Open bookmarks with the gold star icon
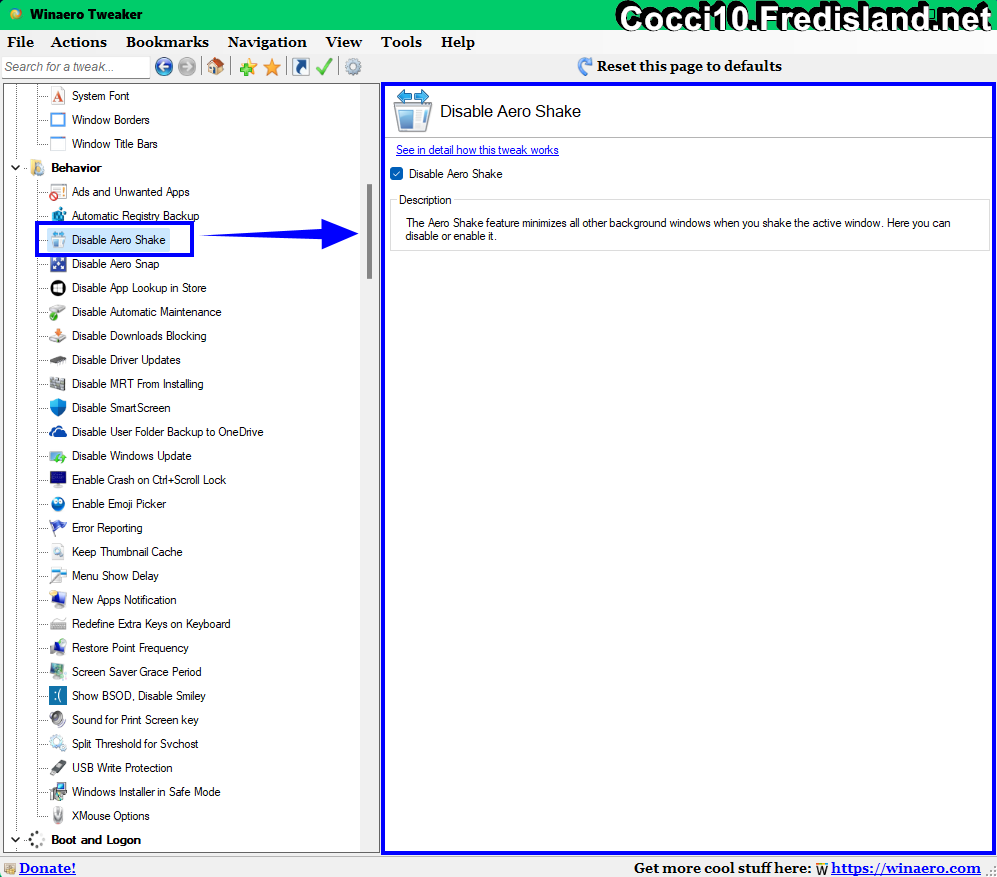 [272, 67]
